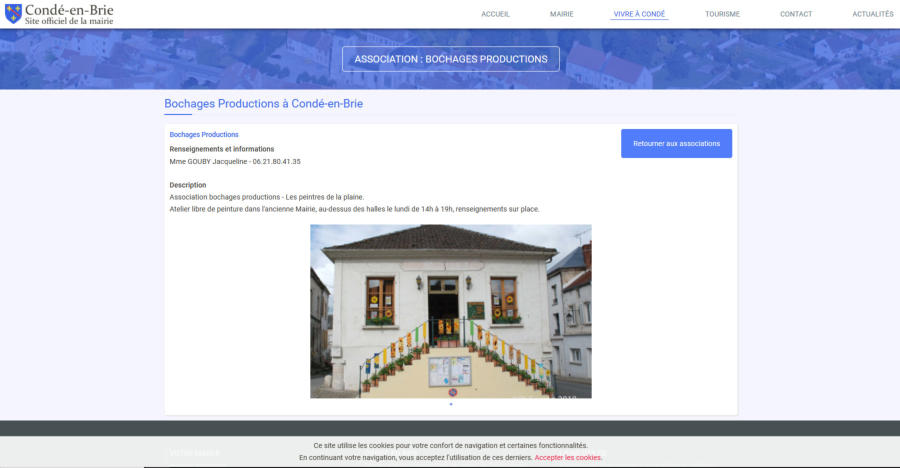Screen dimensions: 900x468
Task: Click the cookie notice message text
Action: coord(450,445)
